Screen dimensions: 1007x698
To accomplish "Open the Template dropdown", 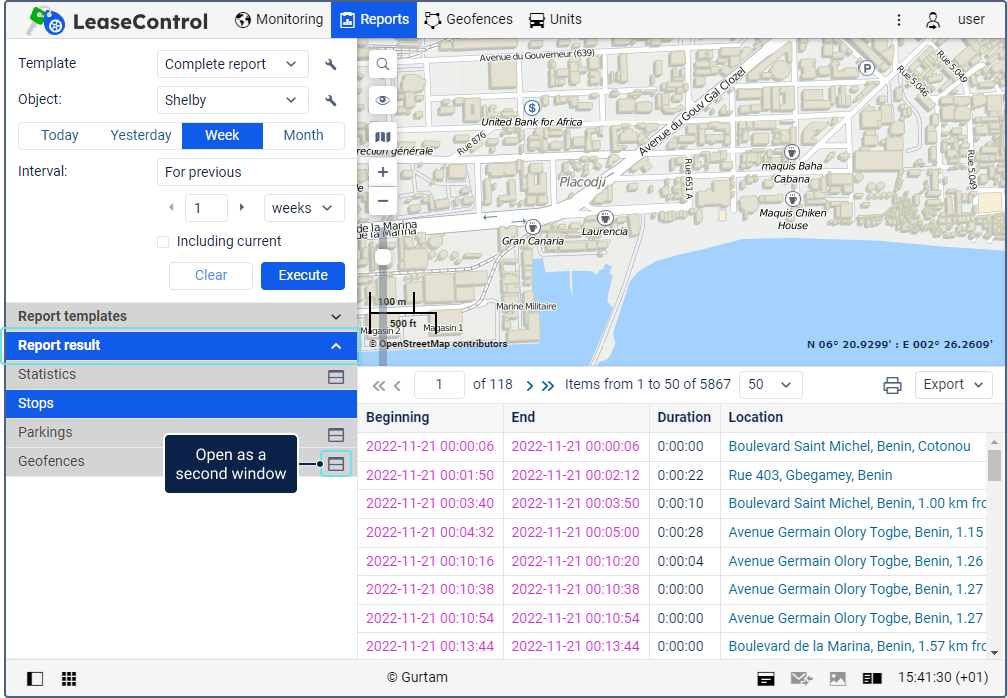I will pyautogui.click(x=232, y=64).
